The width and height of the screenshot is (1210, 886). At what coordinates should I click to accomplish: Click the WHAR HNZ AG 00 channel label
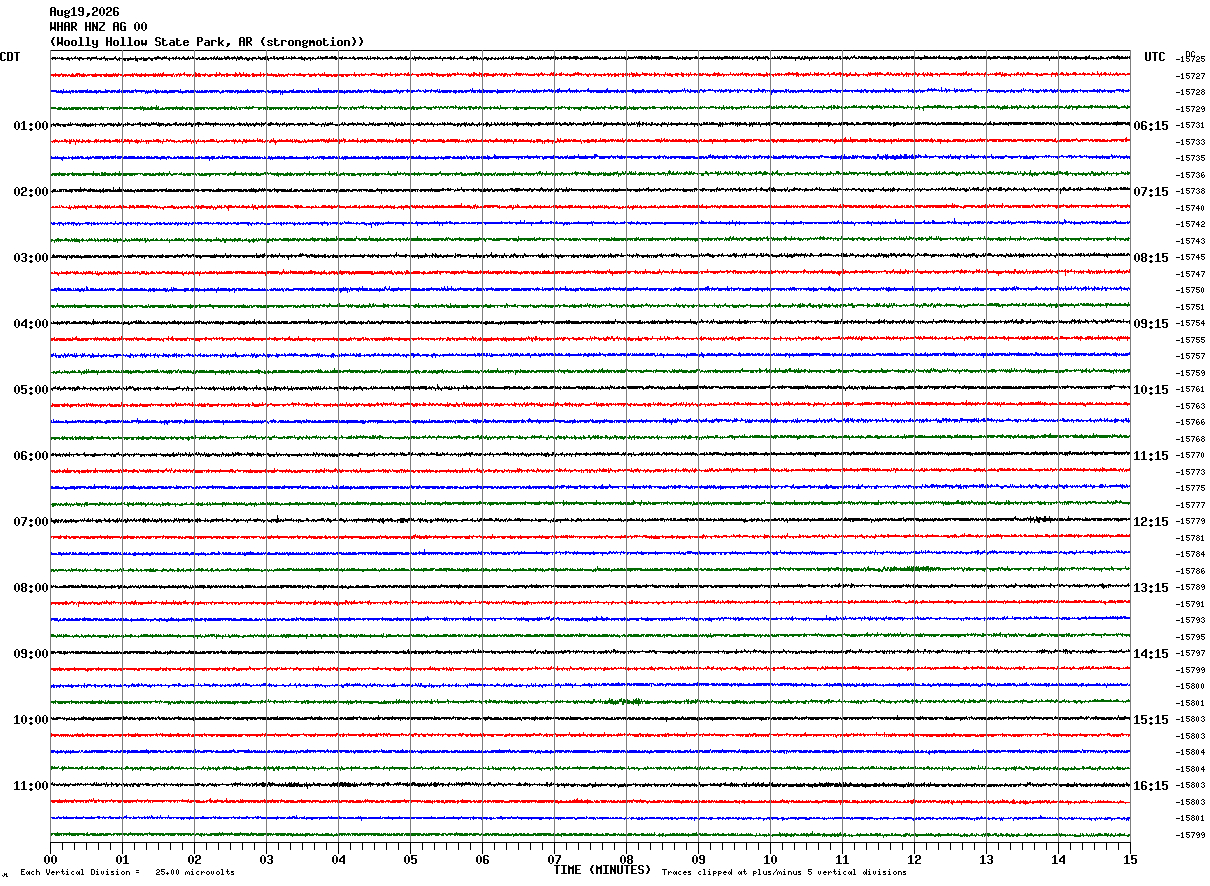pyautogui.click(x=98, y=27)
